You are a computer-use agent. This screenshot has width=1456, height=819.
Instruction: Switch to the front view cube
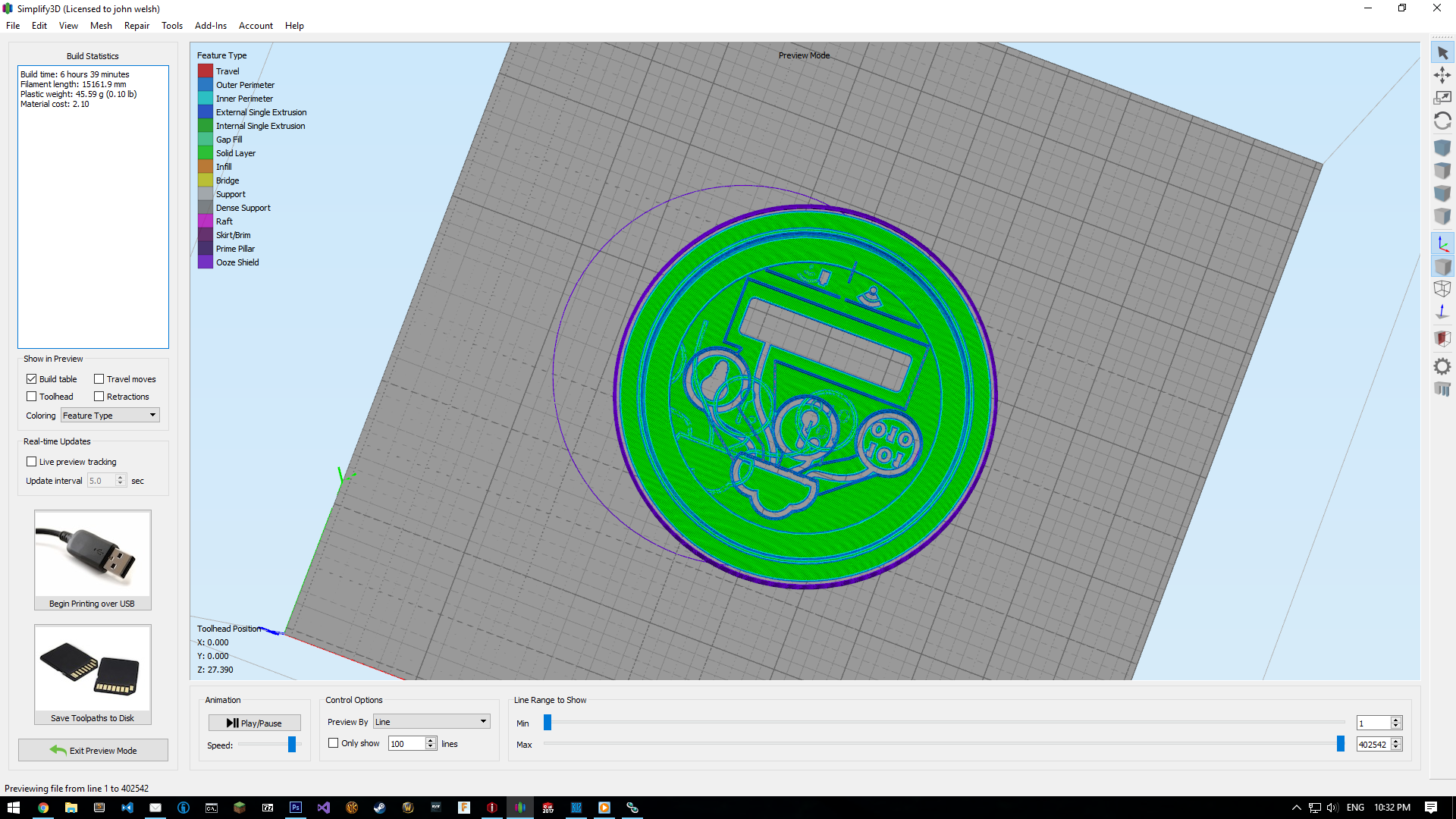click(1442, 193)
